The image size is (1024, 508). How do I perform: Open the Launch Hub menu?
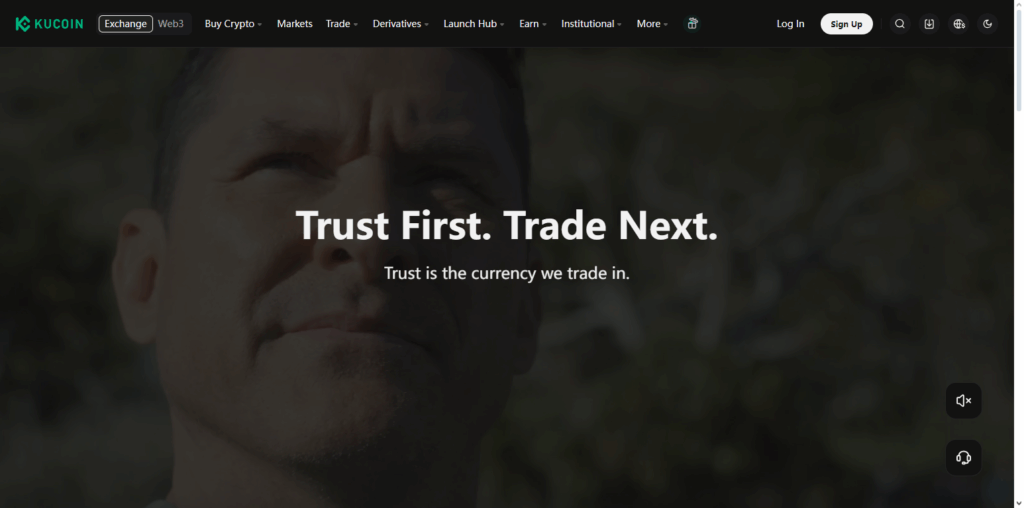[474, 24]
